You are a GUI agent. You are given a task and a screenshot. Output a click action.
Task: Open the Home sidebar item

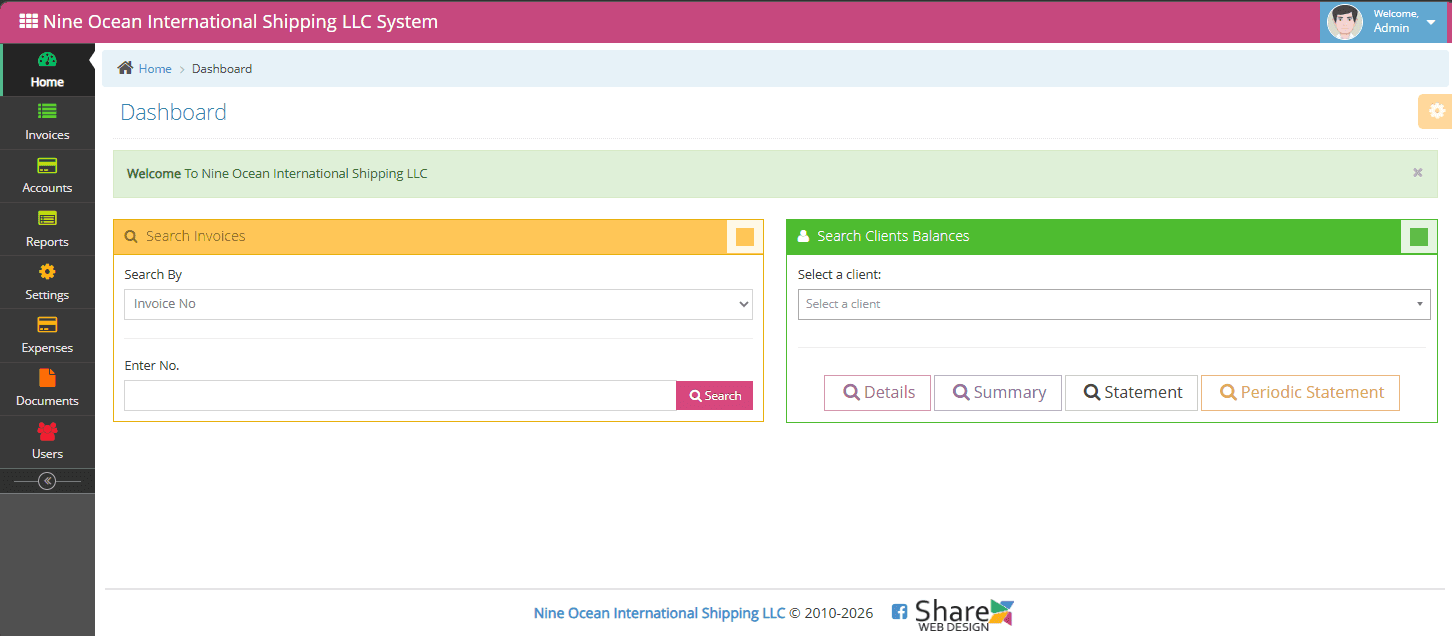point(47,70)
